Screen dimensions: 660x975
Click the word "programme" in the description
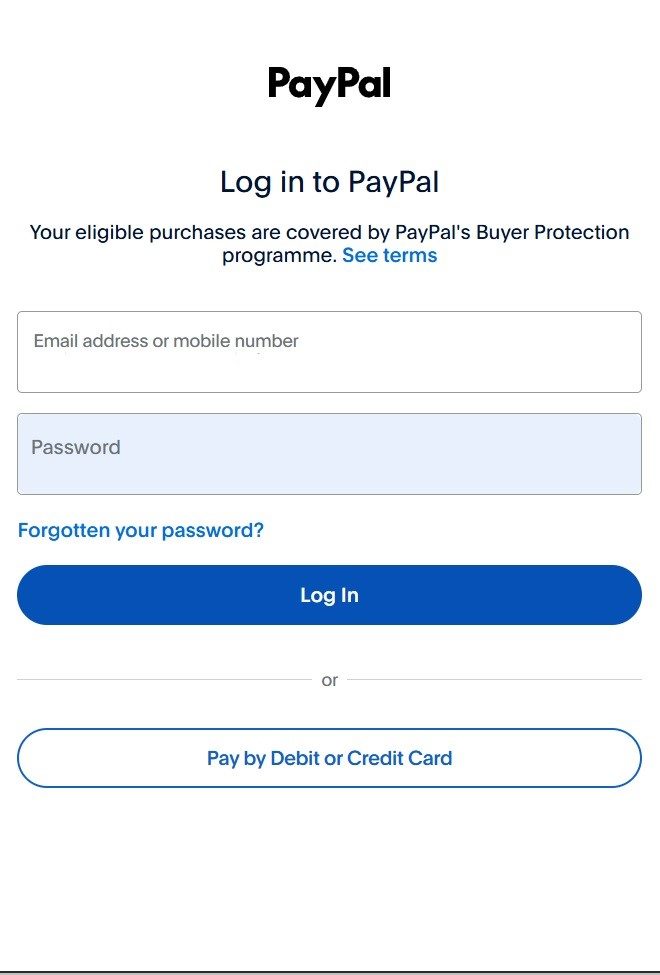(x=279, y=255)
